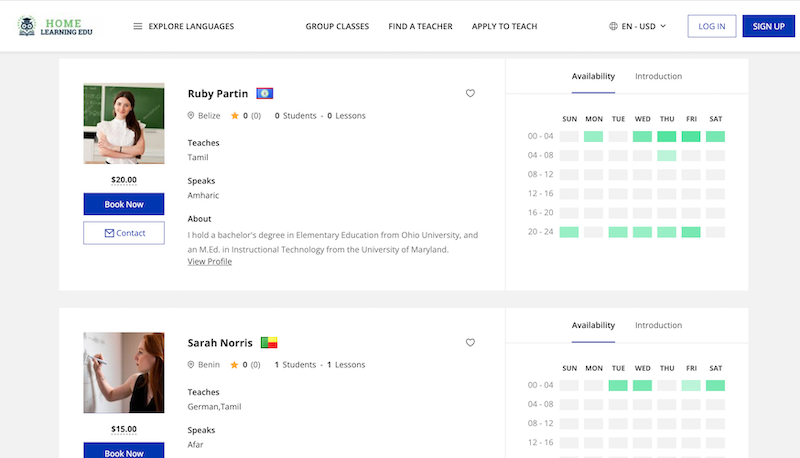The image size is (800, 458).
Task: Select Ruby's Sunday 20 - 24 availability slot
Action: click(569, 232)
